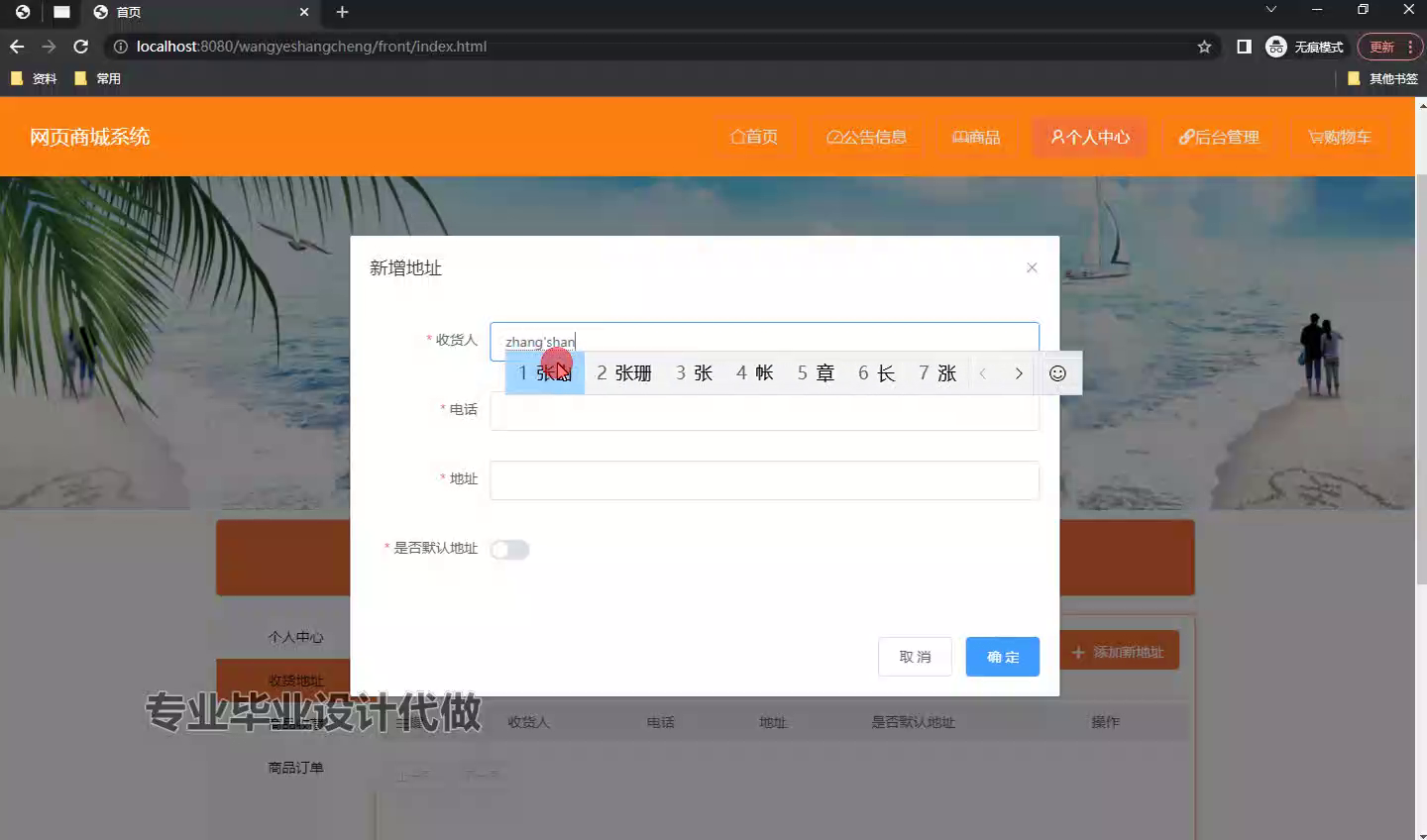Image resolution: width=1427 pixels, height=840 pixels.
Task: Click the 操作 table column header
Action: click(x=1105, y=722)
